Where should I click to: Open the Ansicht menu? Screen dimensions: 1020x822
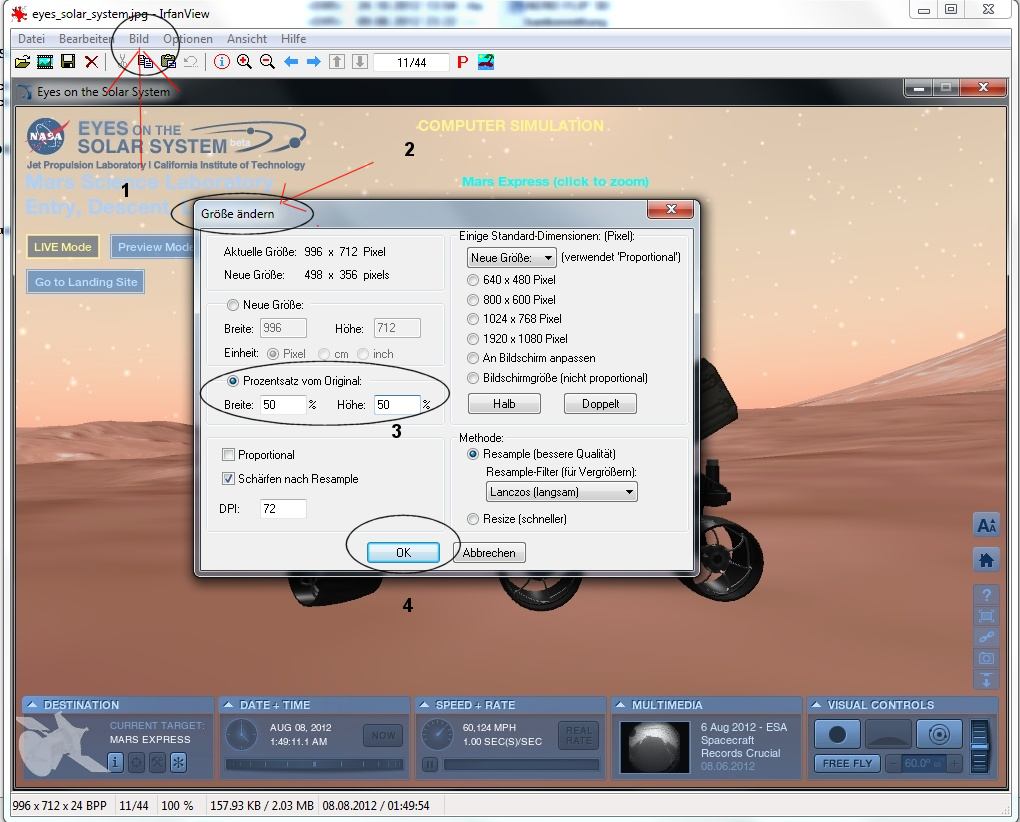pyautogui.click(x=247, y=39)
